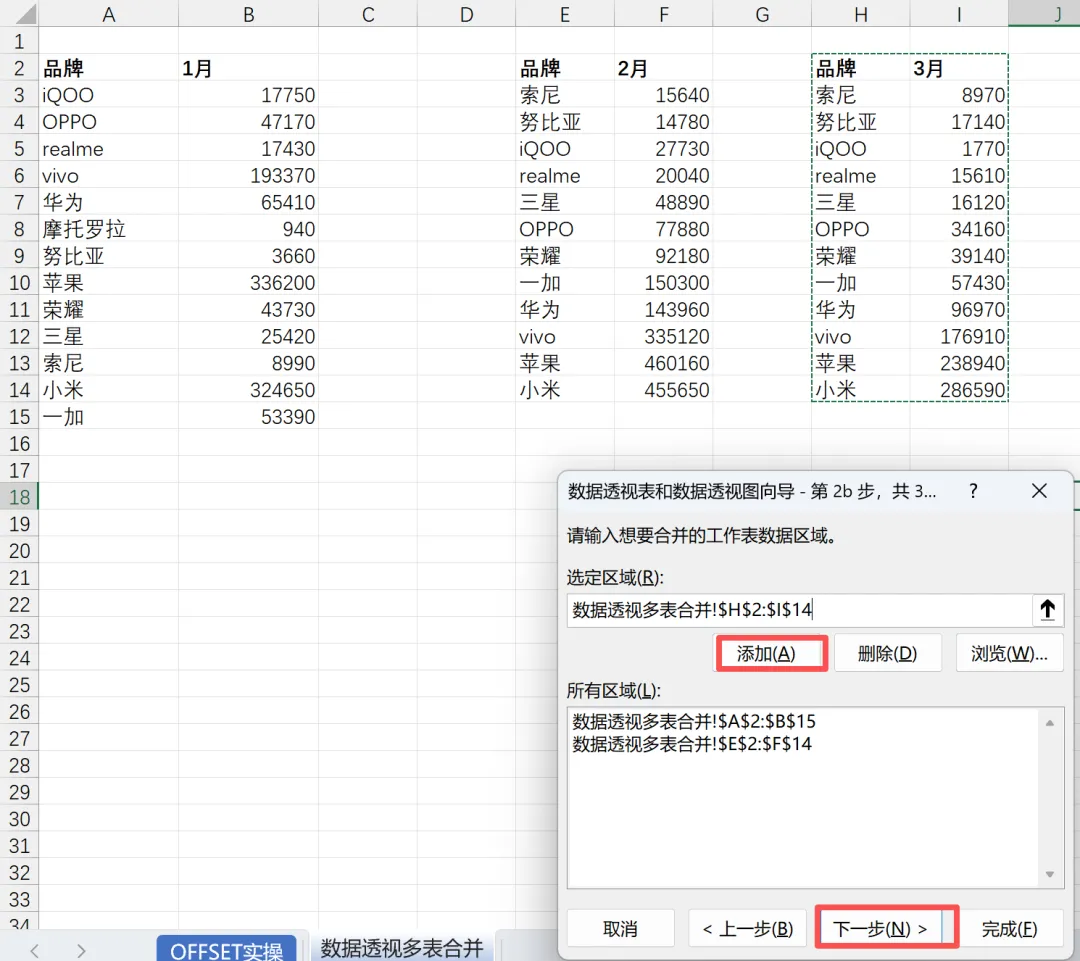This screenshot has height=961, width=1080.
Task: Select cell with value 53390
Action: (249, 417)
